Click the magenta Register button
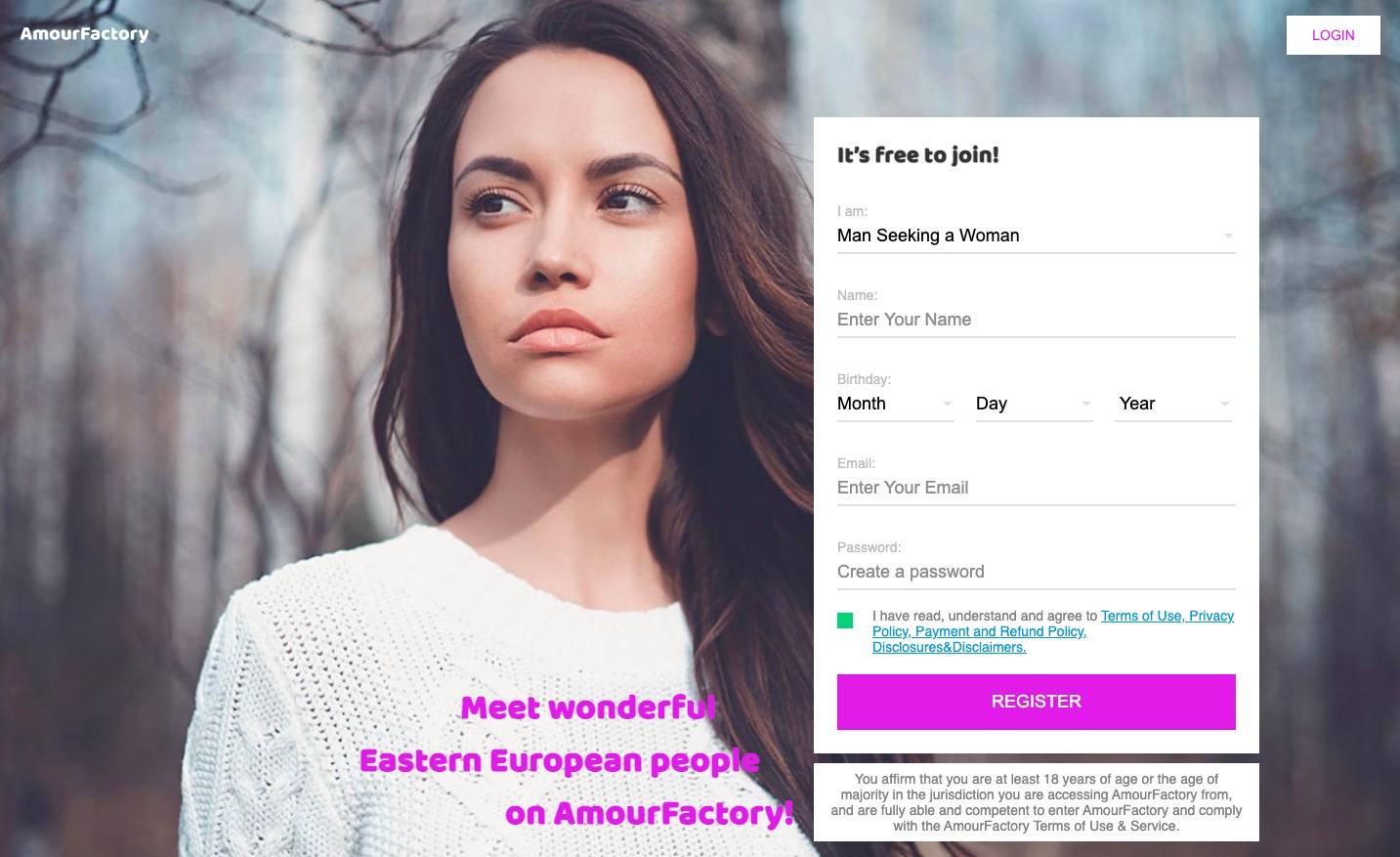 tap(1036, 702)
